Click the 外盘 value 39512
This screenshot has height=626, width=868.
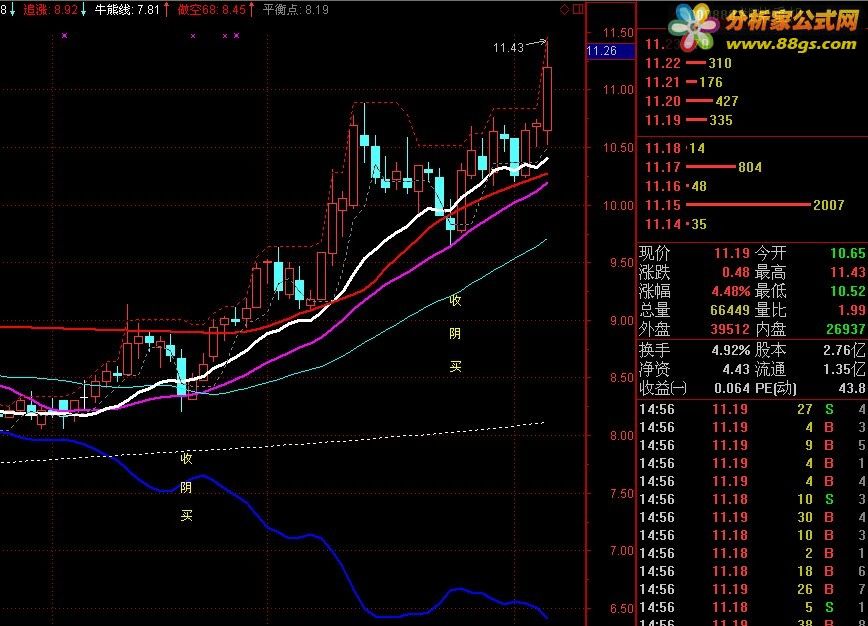pos(730,329)
